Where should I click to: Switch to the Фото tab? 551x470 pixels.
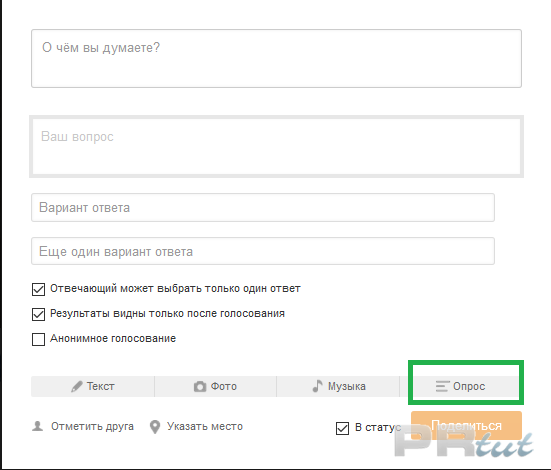click(215, 386)
